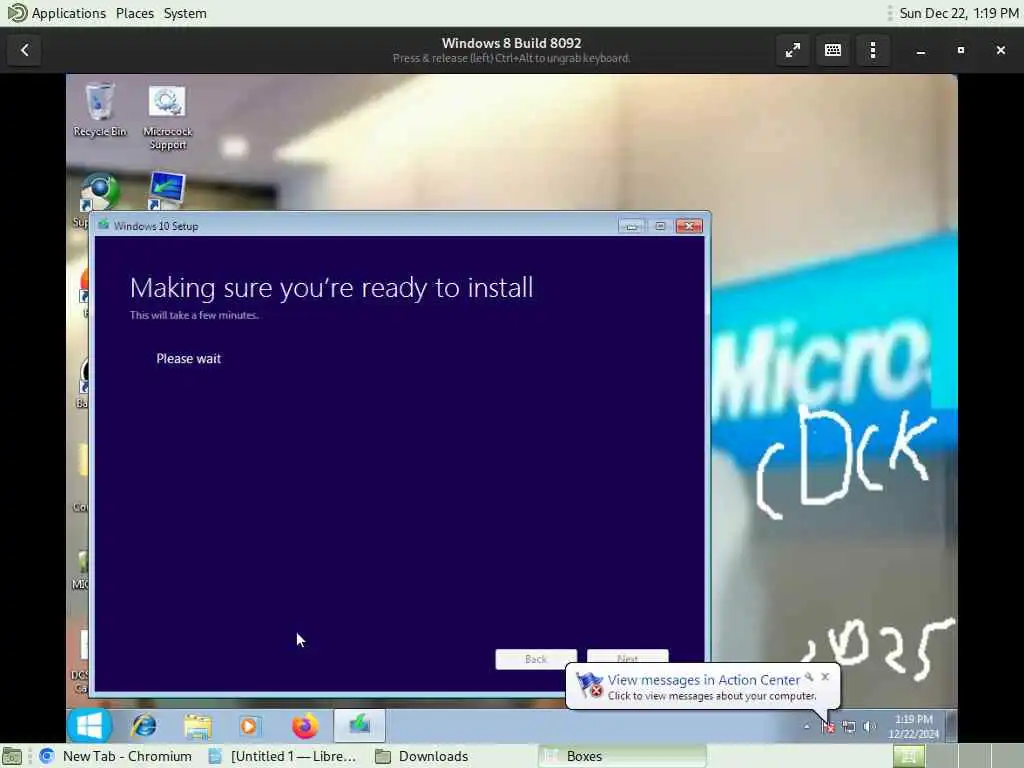Switch to the New Tab - Chromium window
The height and width of the screenshot is (768, 1024).
[116, 756]
